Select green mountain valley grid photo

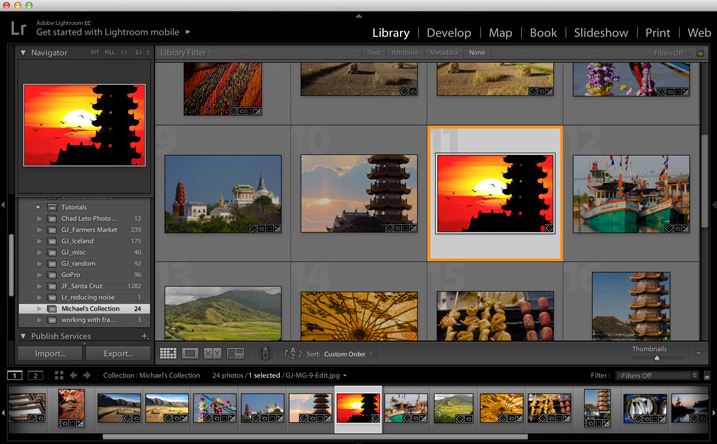coord(223,314)
